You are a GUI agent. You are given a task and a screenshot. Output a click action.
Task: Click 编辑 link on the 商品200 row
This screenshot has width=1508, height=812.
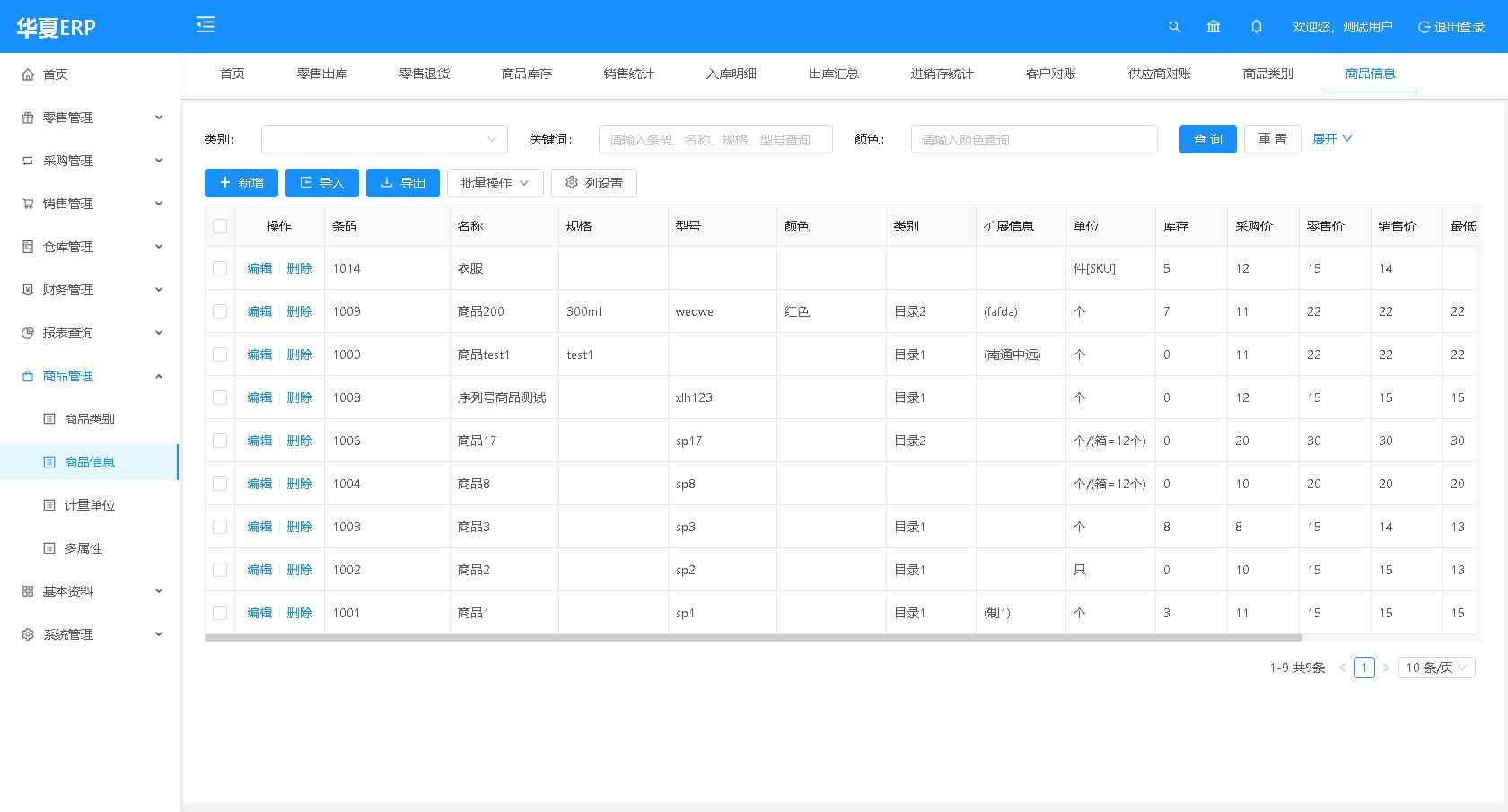259,311
